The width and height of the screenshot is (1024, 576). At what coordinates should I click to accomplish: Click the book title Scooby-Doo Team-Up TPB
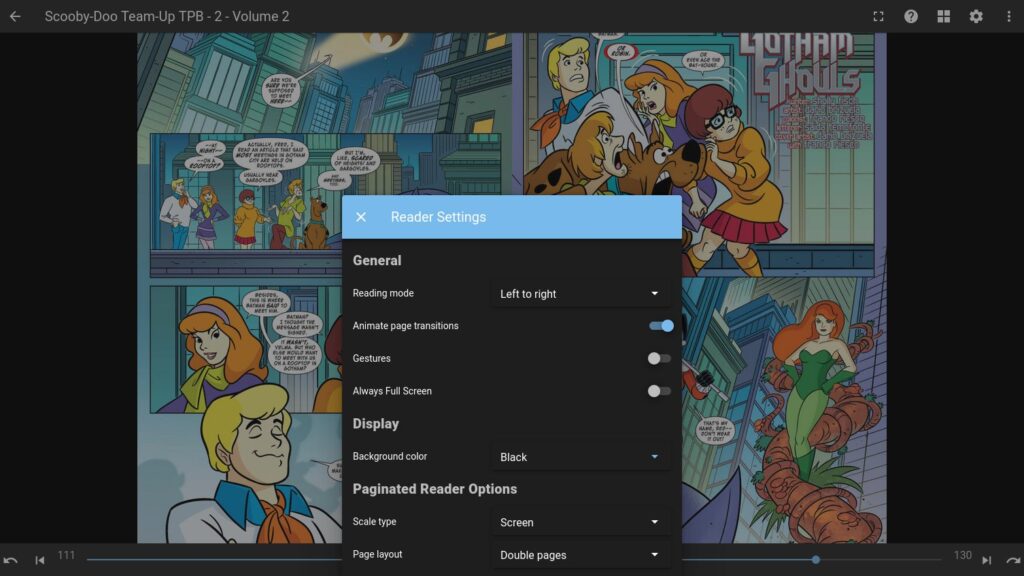pyautogui.click(x=167, y=16)
